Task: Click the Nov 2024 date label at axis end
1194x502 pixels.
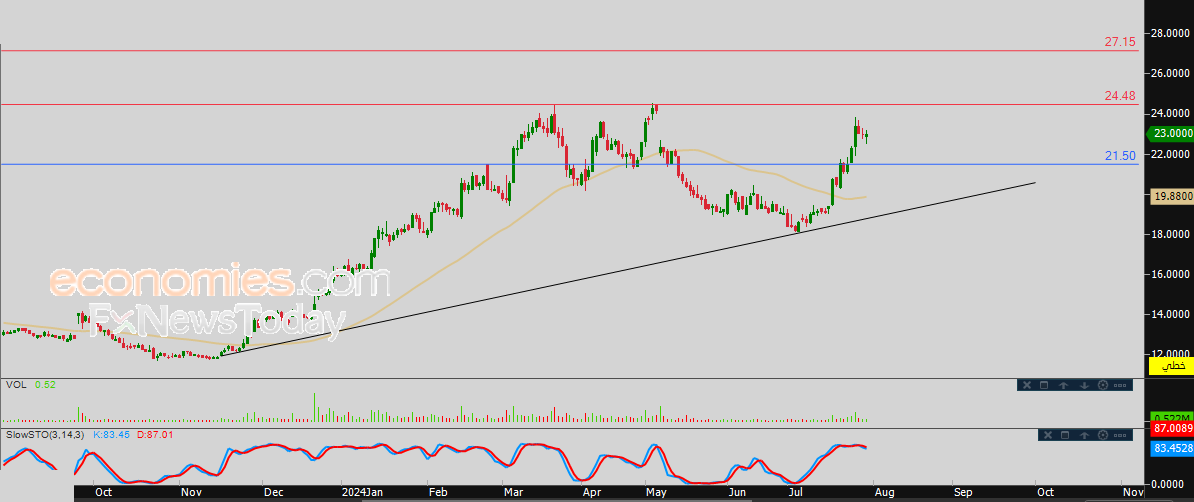Action: [x=1133, y=493]
